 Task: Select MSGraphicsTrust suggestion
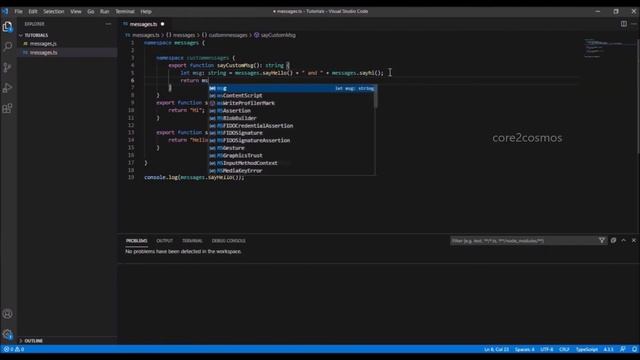pyautogui.click(x=292, y=156)
